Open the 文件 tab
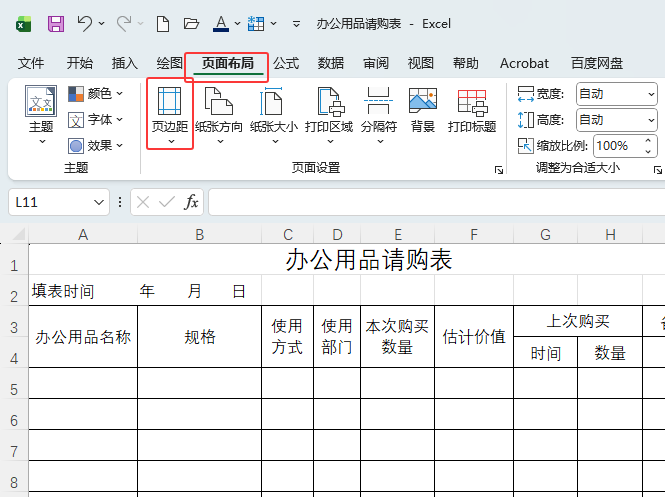This screenshot has height=497, width=665. coord(31,63)
